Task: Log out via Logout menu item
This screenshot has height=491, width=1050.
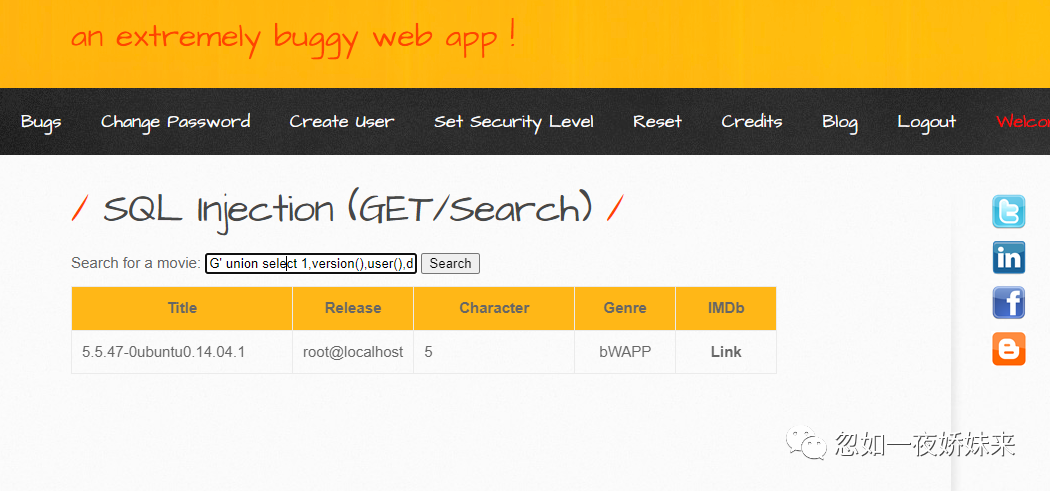Action: click(927, 123)
